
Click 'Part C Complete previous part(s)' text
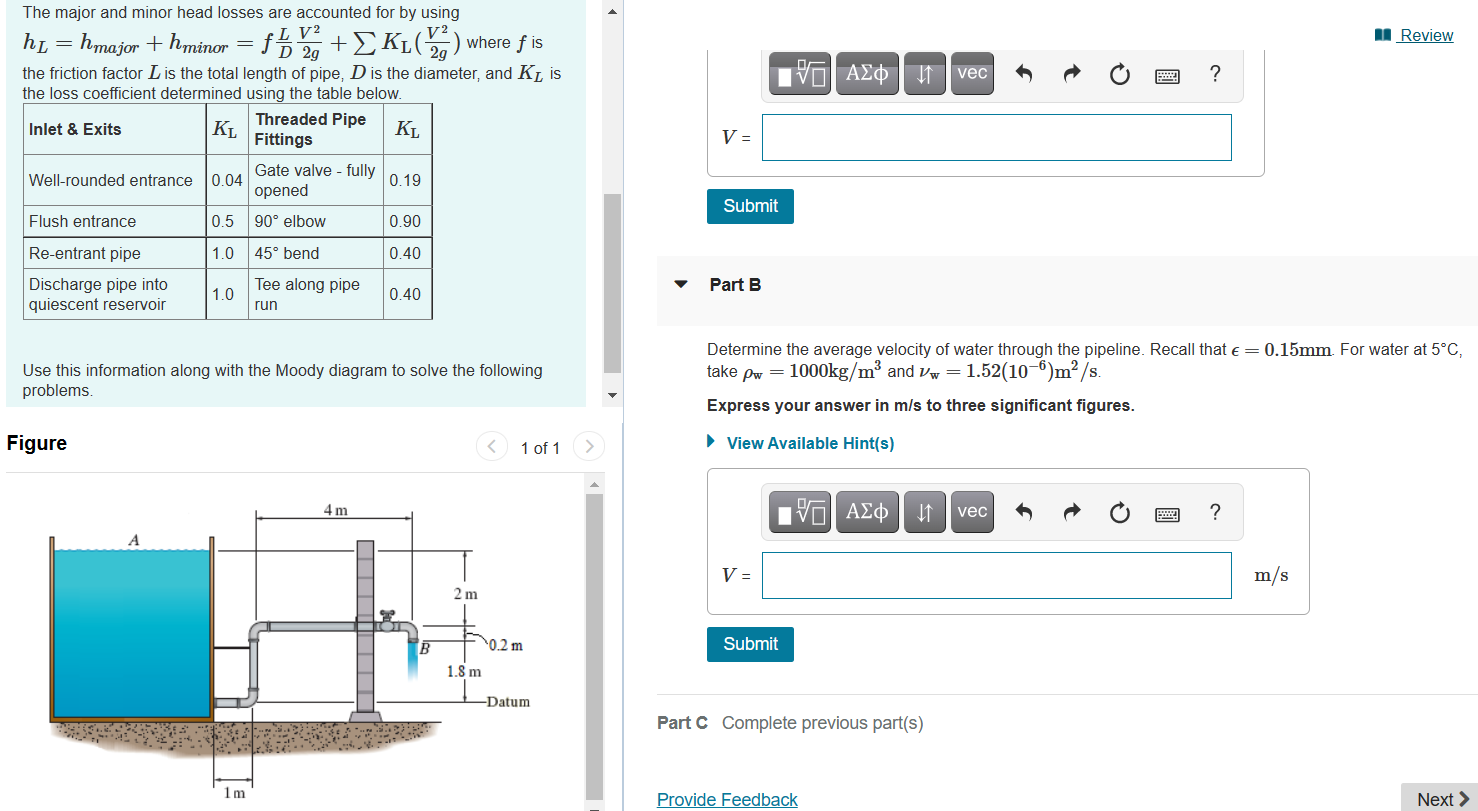click(790, 723)
